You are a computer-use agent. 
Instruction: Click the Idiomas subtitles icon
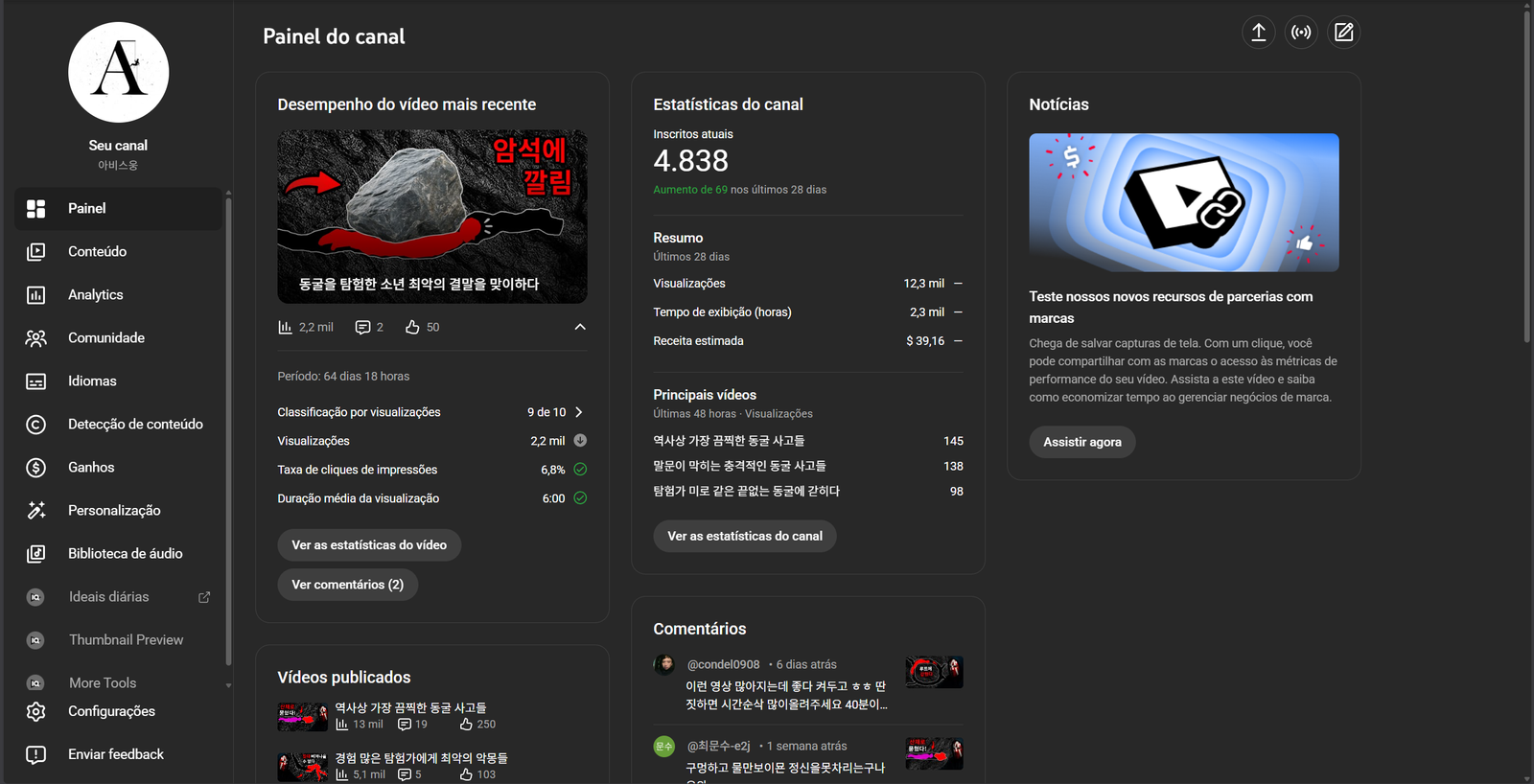(x=36, y=381)
